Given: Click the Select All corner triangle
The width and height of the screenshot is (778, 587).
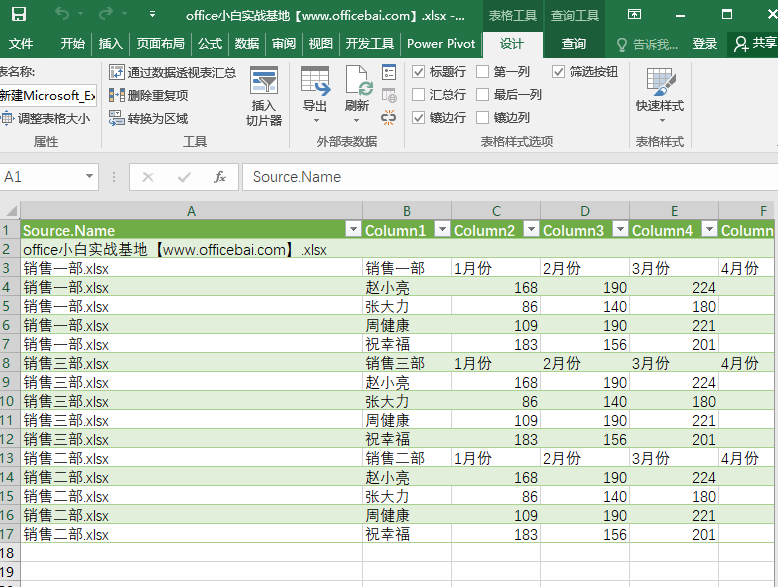Looking at the screenshot, I should click(10, 211).
